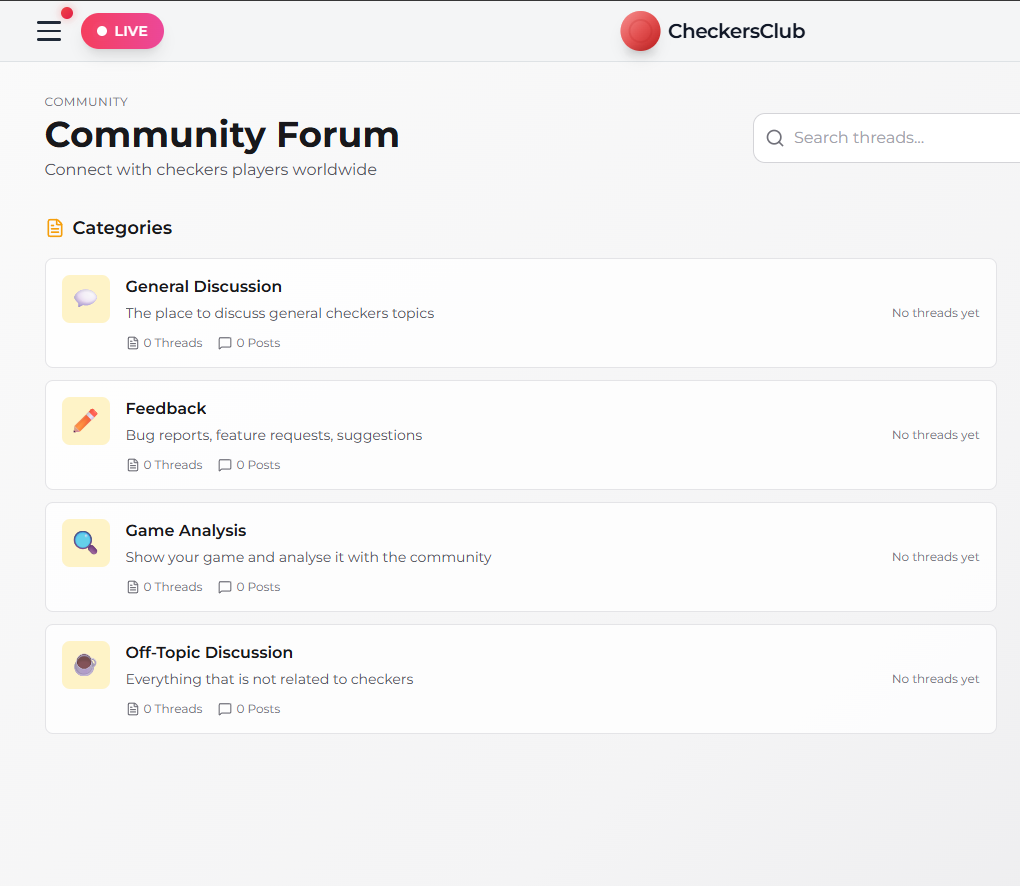Click the threads icon beside General Discussion stats

(132, 342)
